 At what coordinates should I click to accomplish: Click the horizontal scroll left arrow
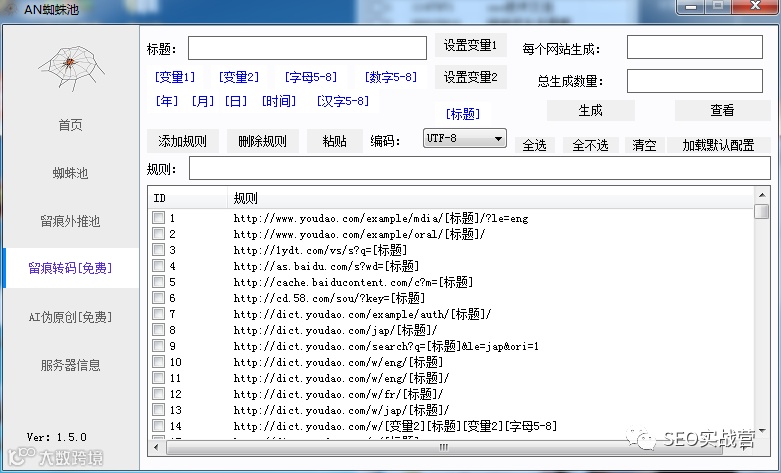[156, 447]
